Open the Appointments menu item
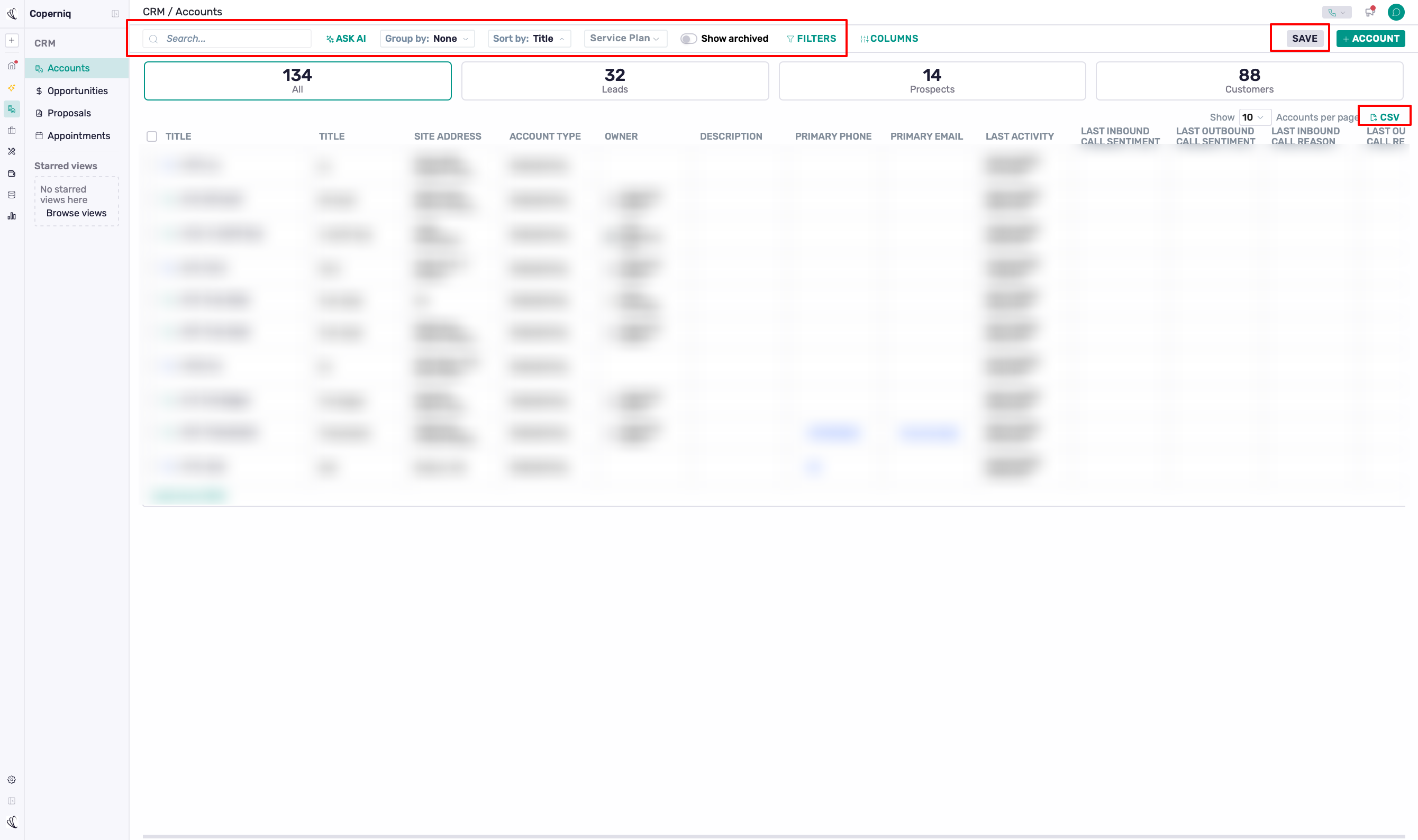Image resolution: width=1418 pixels, height=840 pixels. click(x=76, y=136)
